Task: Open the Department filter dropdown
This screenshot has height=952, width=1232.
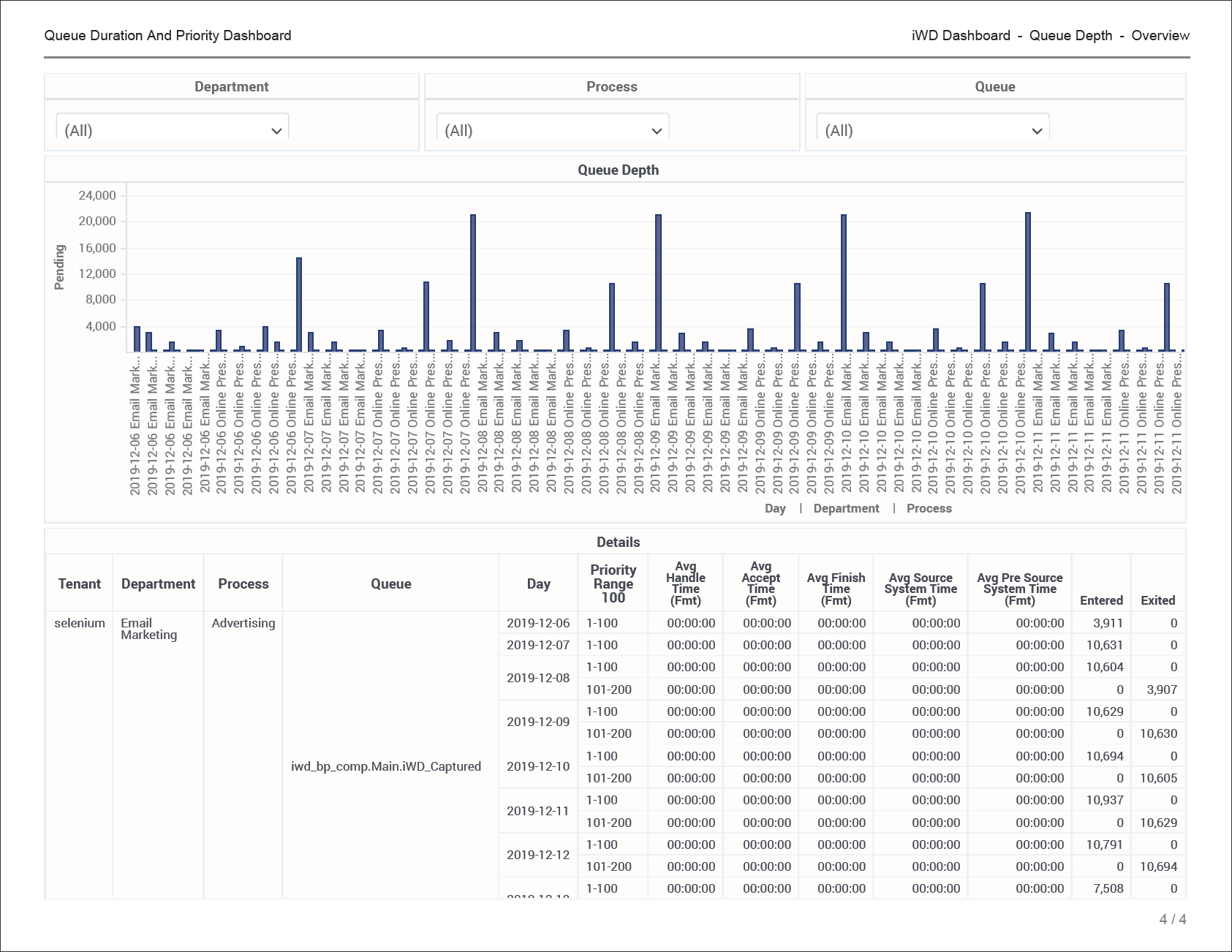Action: click(x=173, y=130)
